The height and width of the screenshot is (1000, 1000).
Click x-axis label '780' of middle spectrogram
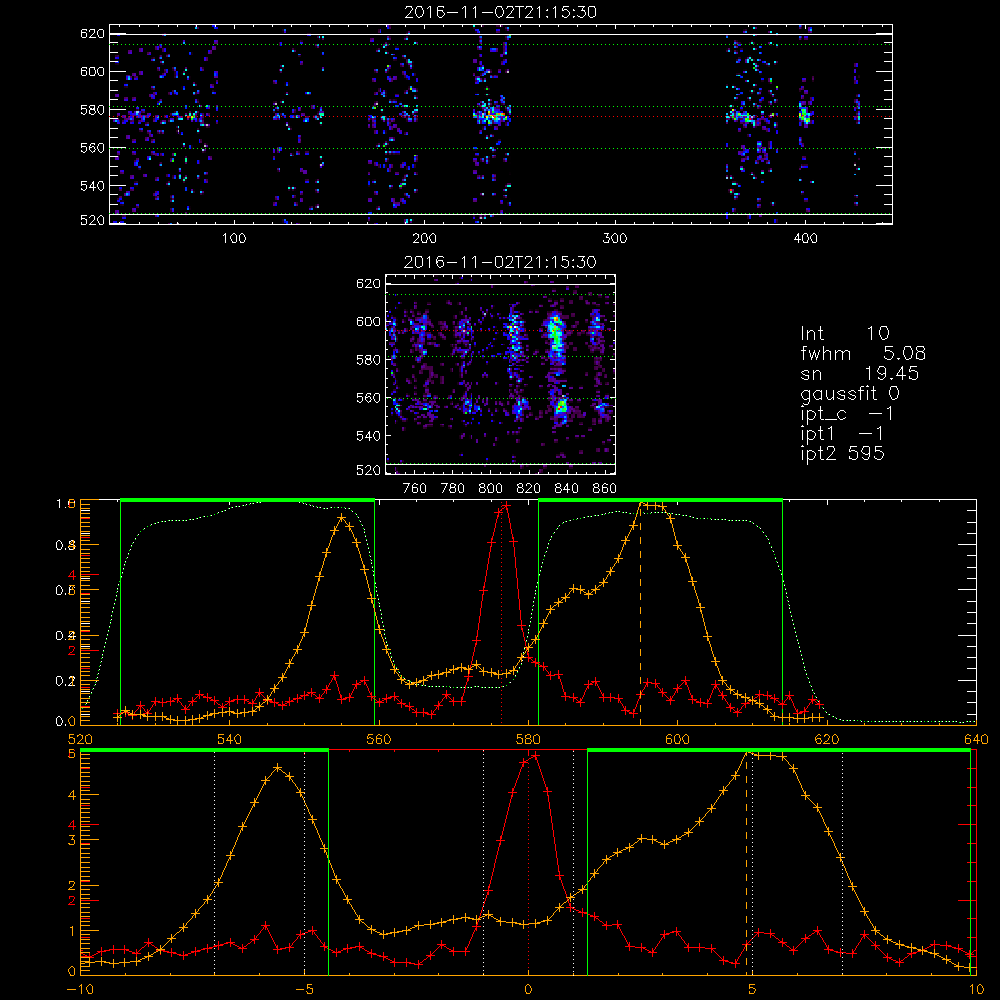453,489
